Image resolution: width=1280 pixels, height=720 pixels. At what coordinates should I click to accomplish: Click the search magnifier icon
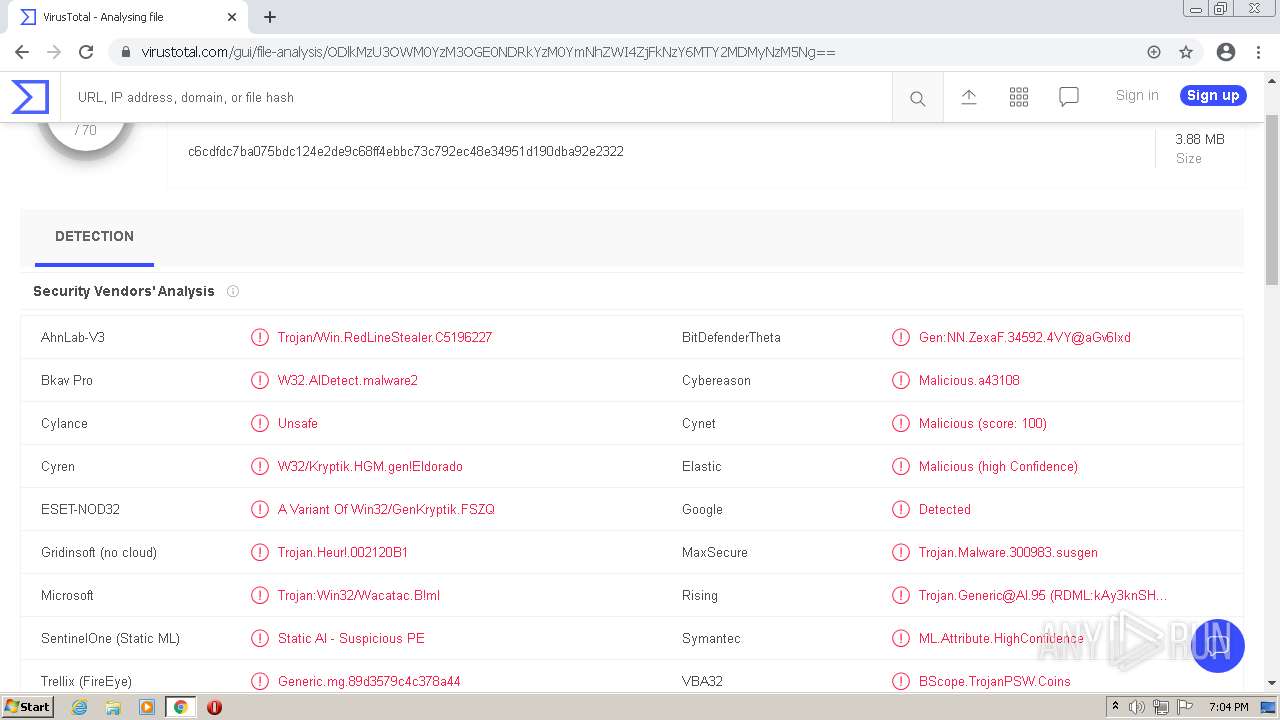pyautogui.click(x=917, y=98)
